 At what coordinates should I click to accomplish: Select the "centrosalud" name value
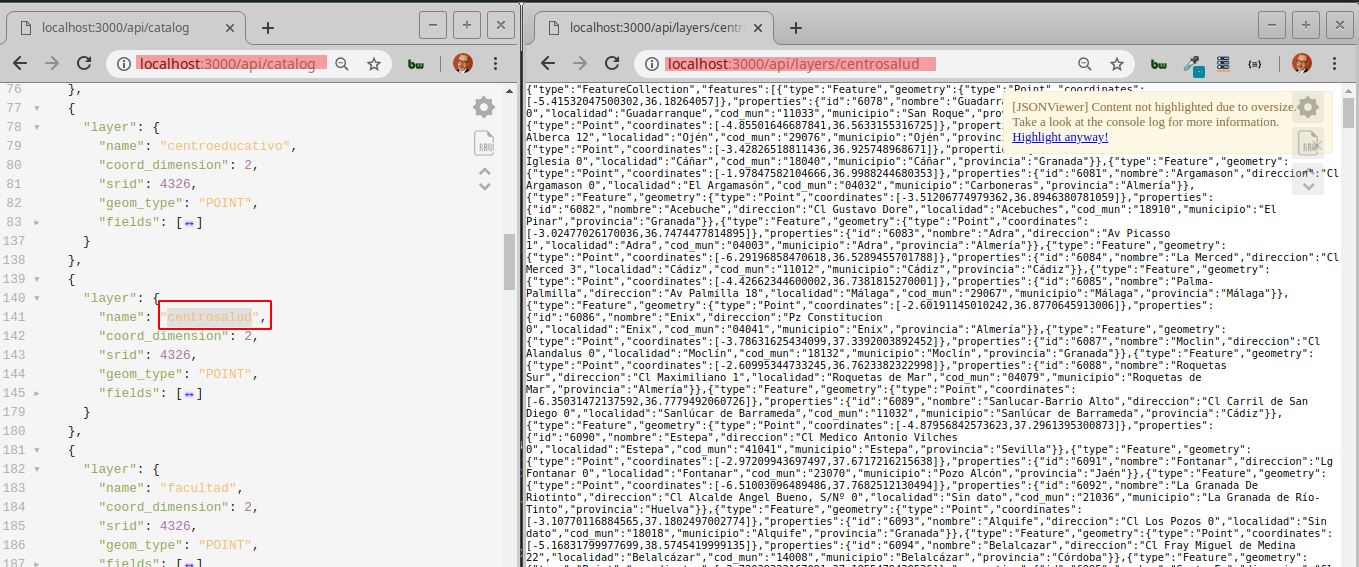pyautogui.click(x=212, y=317)
